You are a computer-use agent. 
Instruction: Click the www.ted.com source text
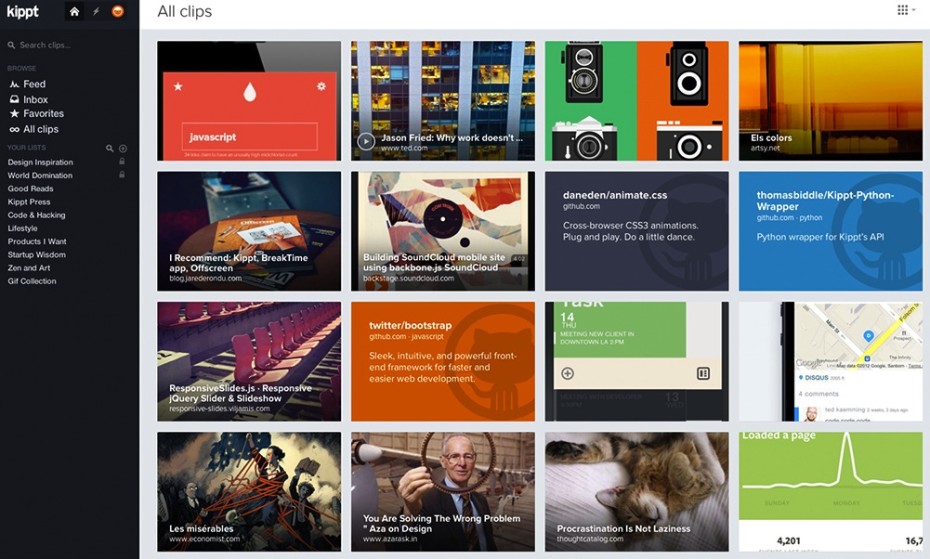404,148
